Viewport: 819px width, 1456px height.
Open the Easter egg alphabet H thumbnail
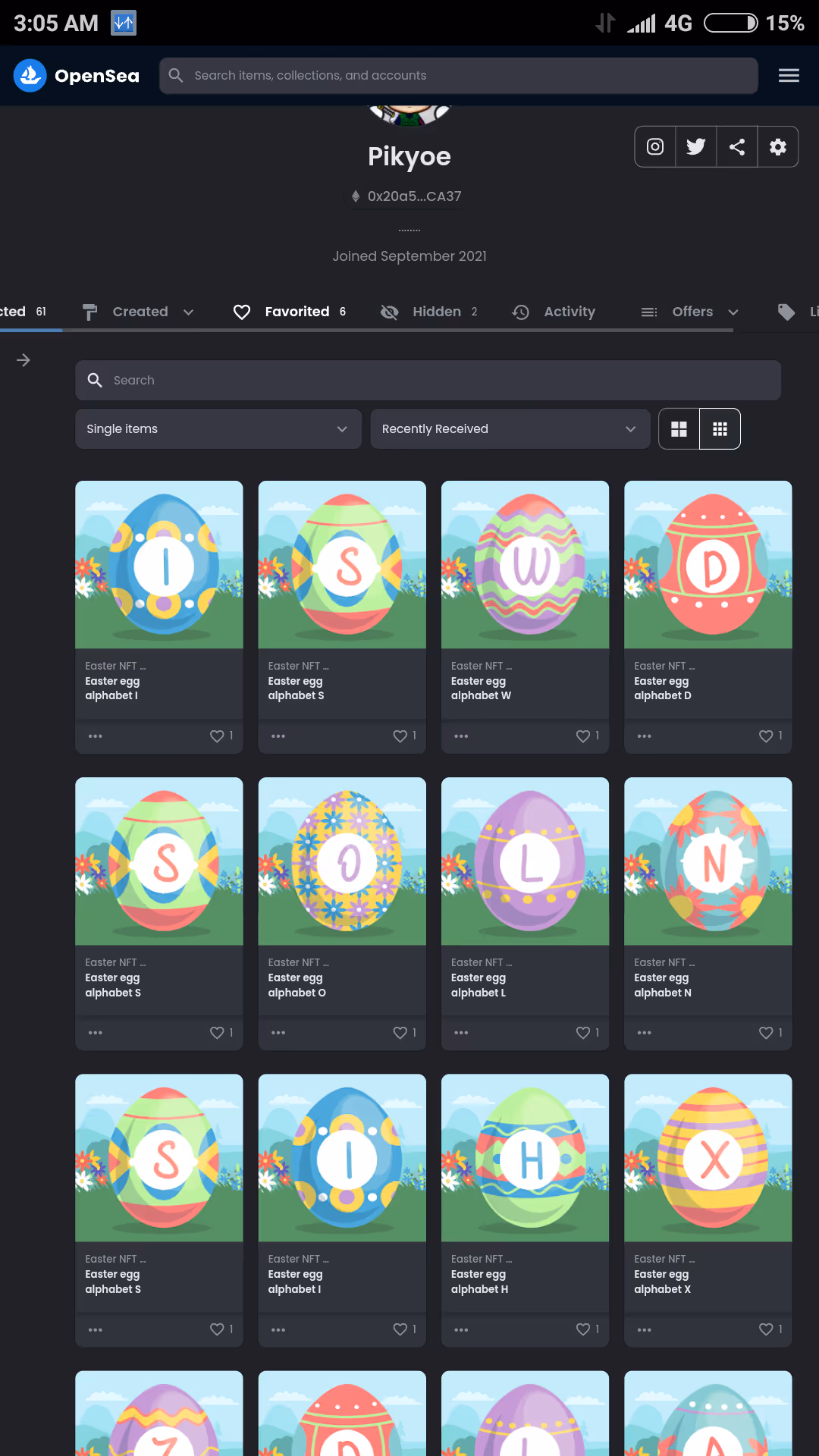(x=525, y=1157)
